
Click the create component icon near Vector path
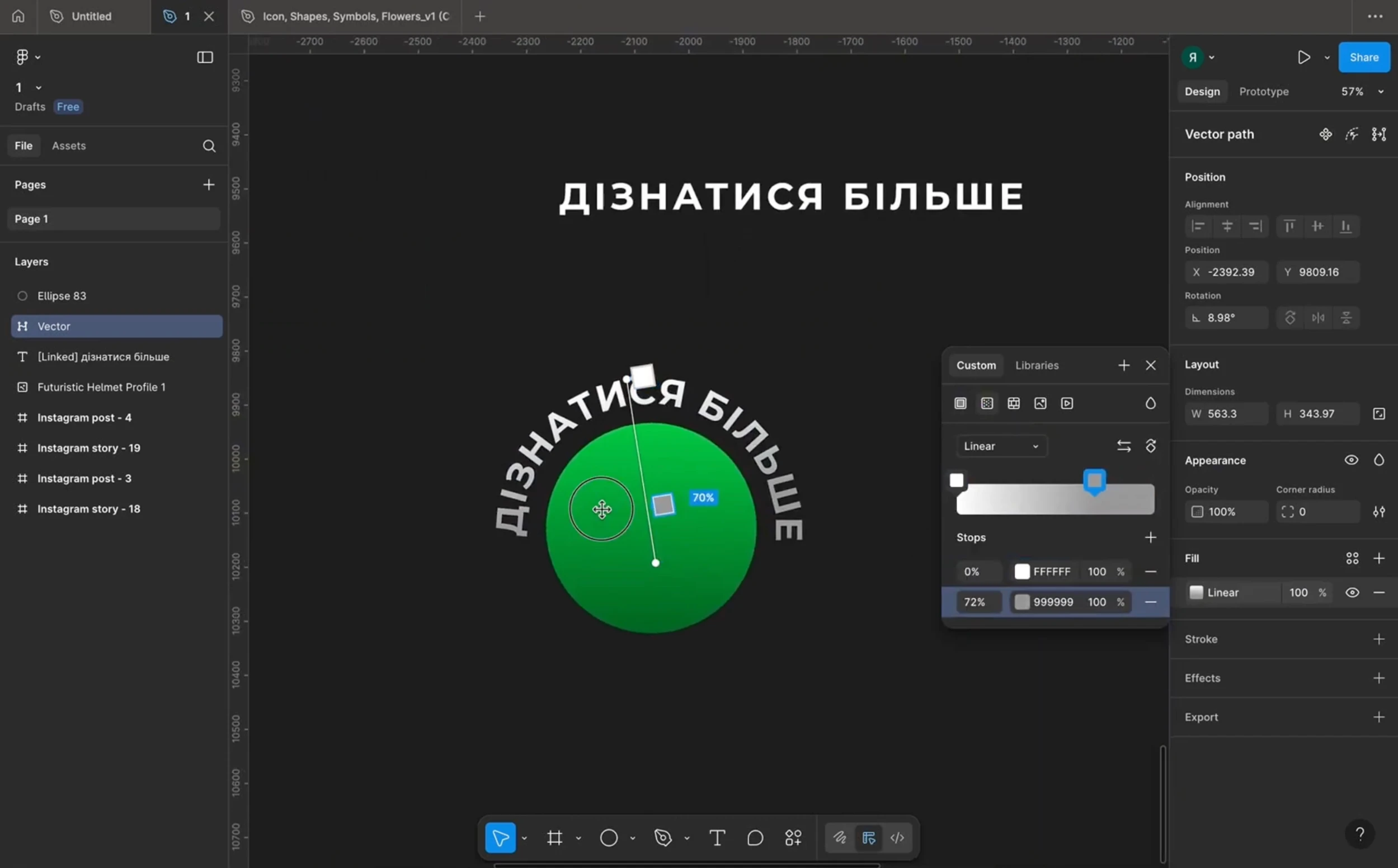pyautogui.click(x=1326, y=134)
